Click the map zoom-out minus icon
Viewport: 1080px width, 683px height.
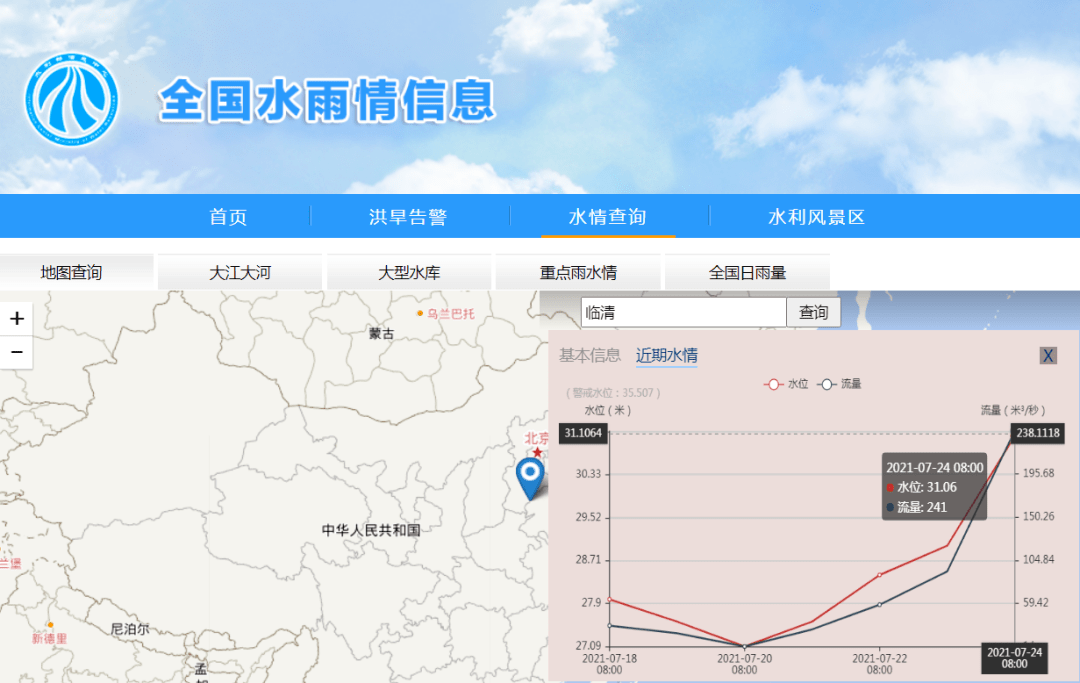click(x=16, y=351)
